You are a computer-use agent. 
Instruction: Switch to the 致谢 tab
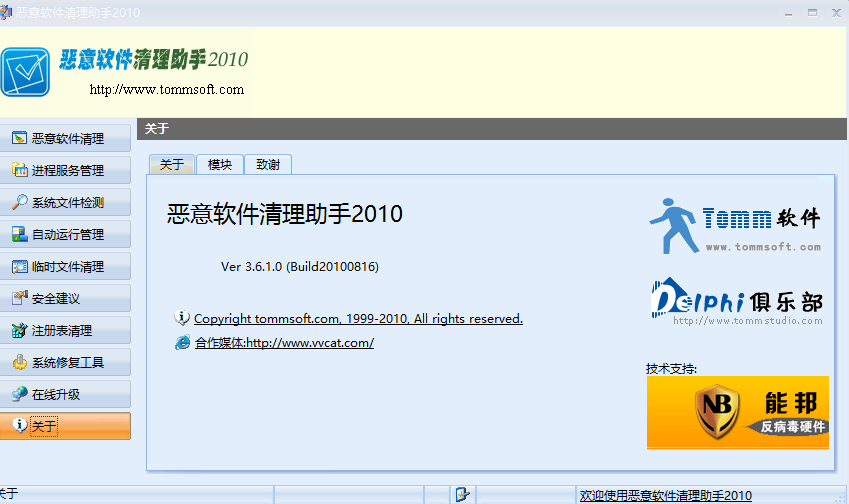point(268,165)
